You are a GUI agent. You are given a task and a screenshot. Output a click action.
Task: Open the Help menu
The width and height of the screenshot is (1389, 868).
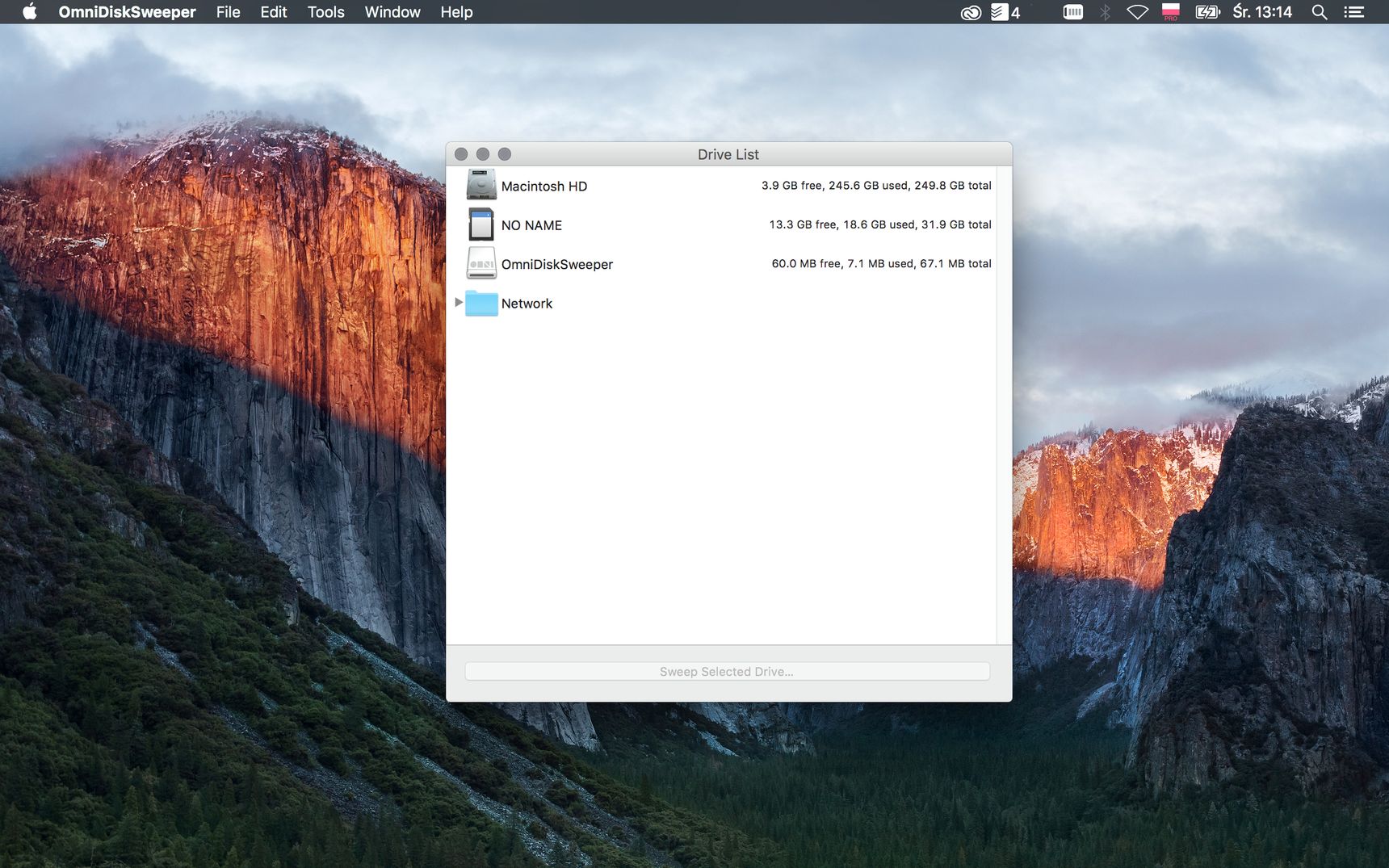(x=456, y=12)
